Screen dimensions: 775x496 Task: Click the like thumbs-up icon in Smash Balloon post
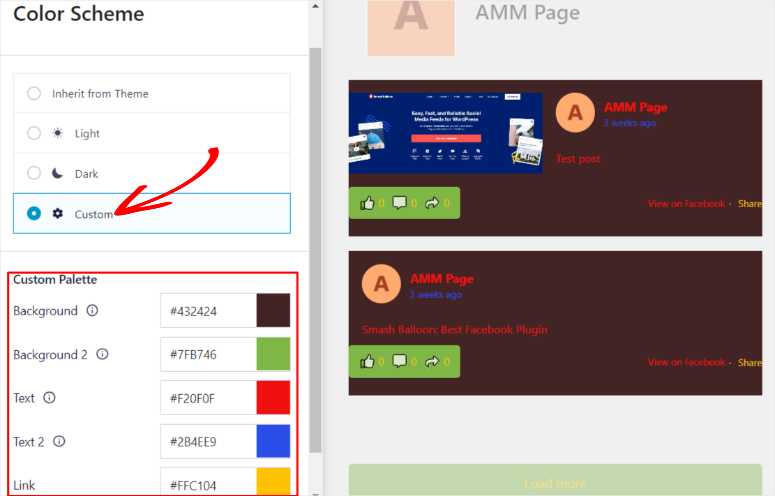pyautogui.click(x=367, y=362)
